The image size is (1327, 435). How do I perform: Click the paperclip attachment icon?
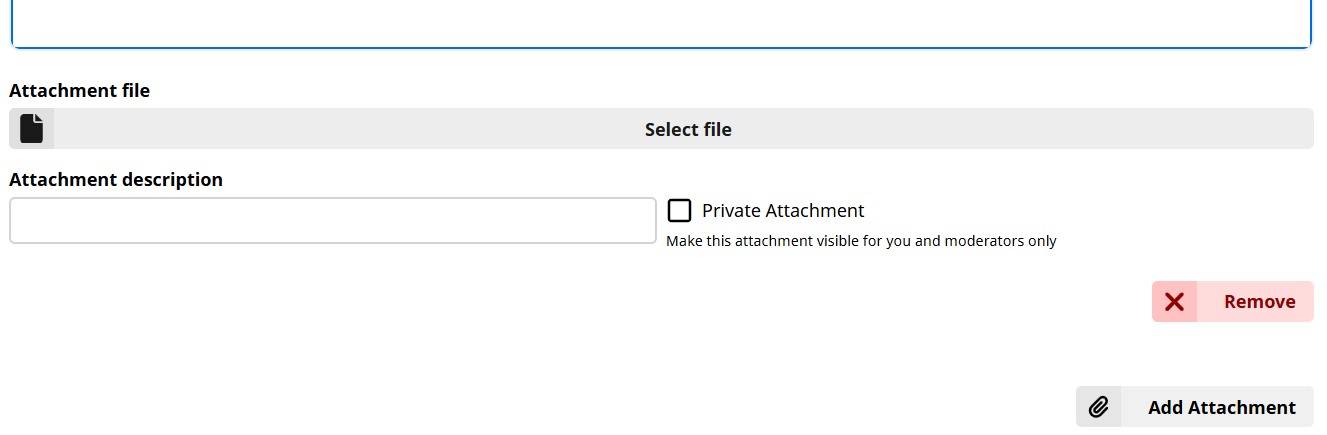click(1099, 407)
